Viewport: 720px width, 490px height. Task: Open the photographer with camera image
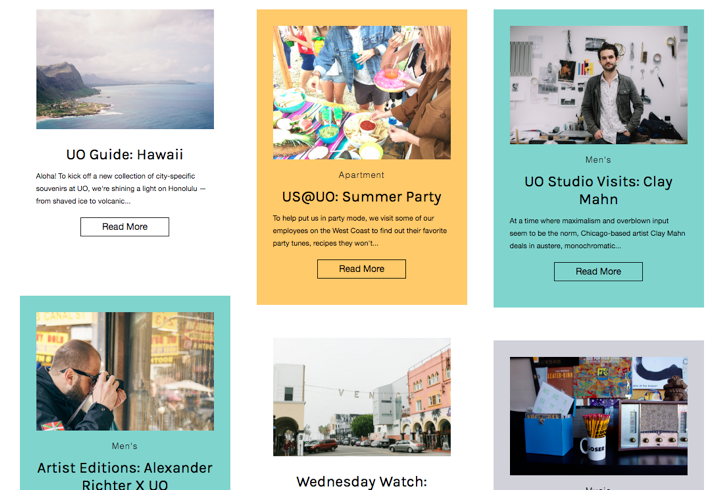125,371
